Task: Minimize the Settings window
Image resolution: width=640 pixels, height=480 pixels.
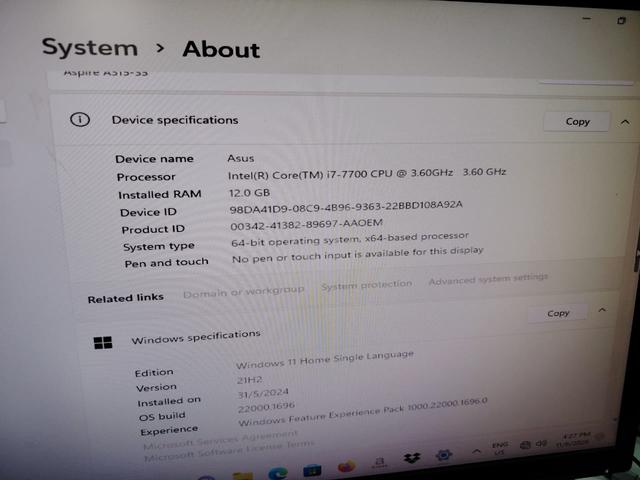Action: 587,18
